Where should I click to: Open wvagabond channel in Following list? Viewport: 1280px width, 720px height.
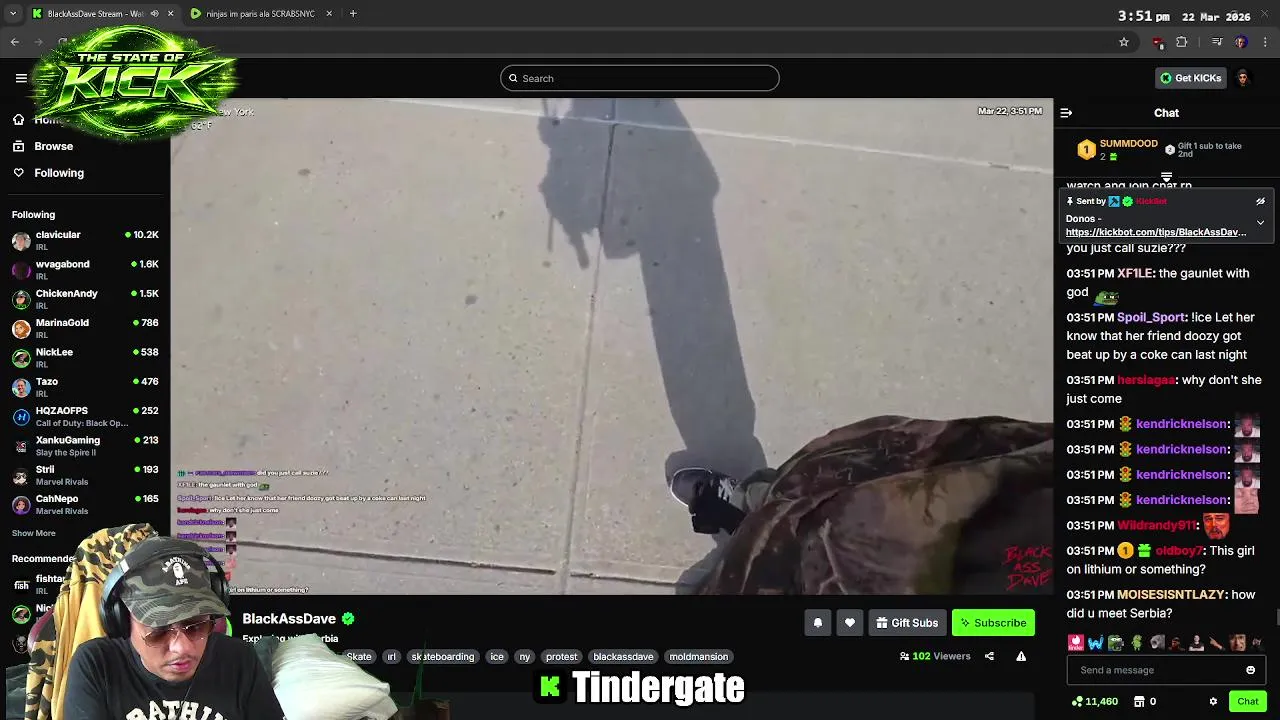[85, 270]
